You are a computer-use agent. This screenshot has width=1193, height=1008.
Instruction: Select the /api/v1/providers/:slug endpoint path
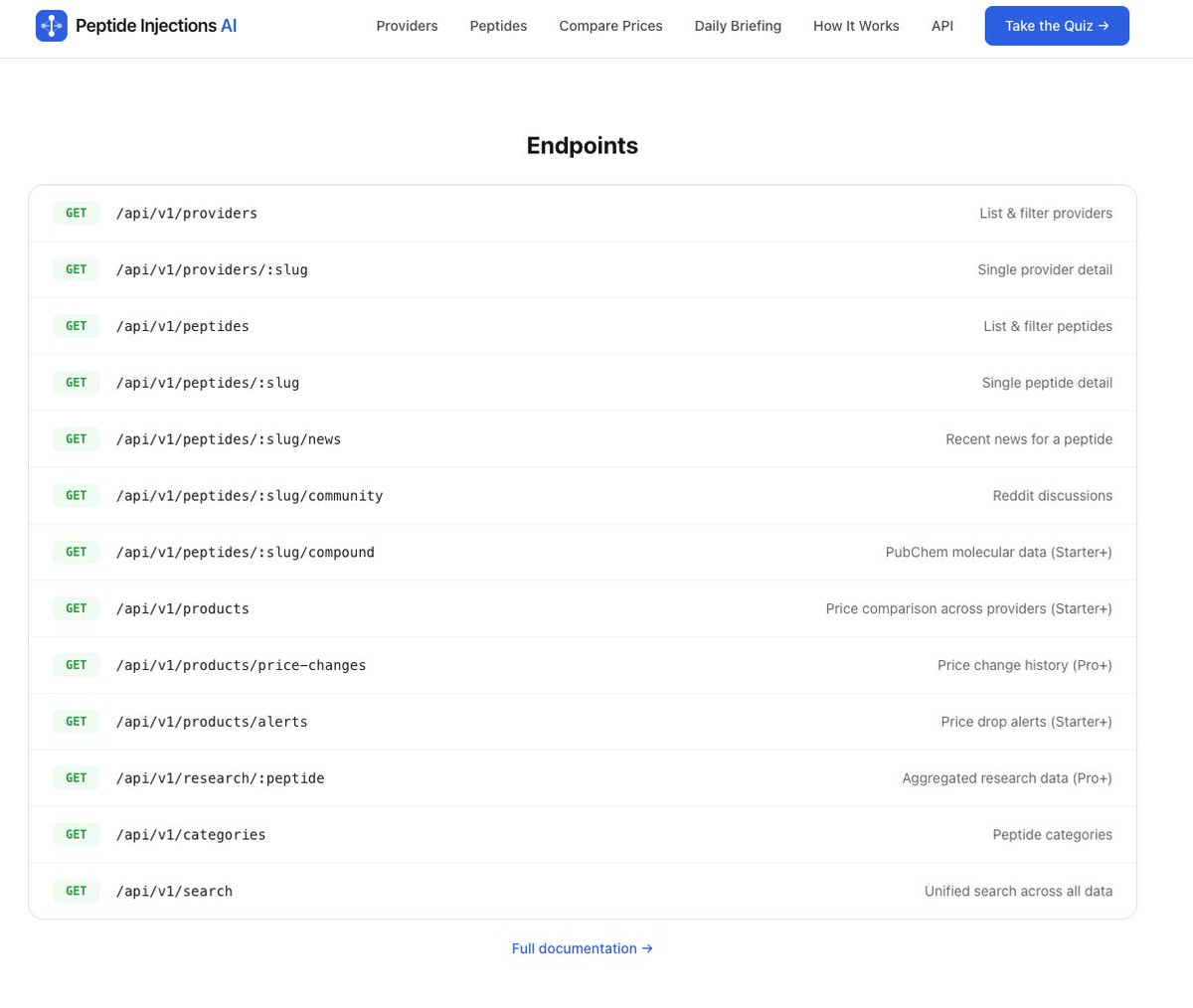[212, 269]
